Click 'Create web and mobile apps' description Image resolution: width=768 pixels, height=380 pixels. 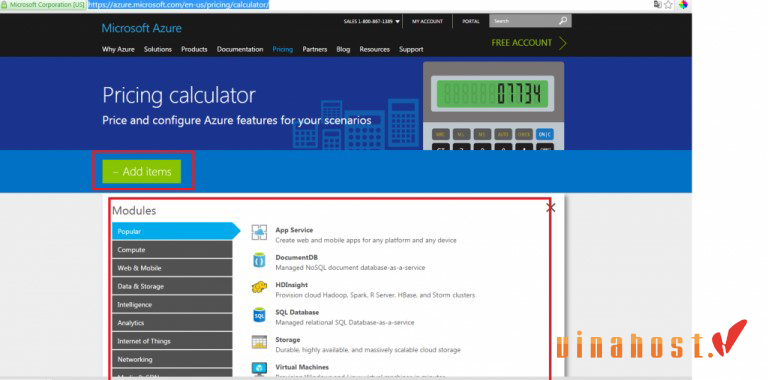coord(366,240)
